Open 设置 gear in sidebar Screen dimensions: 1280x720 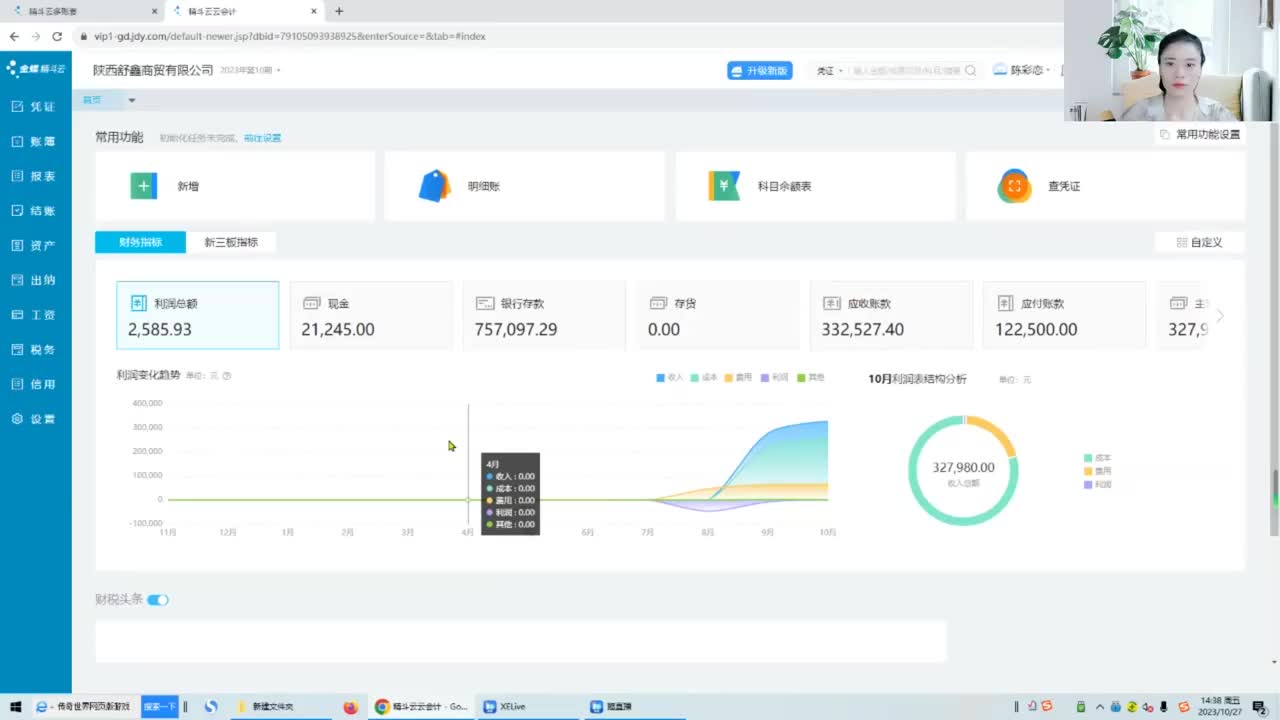tap(34, 419)
